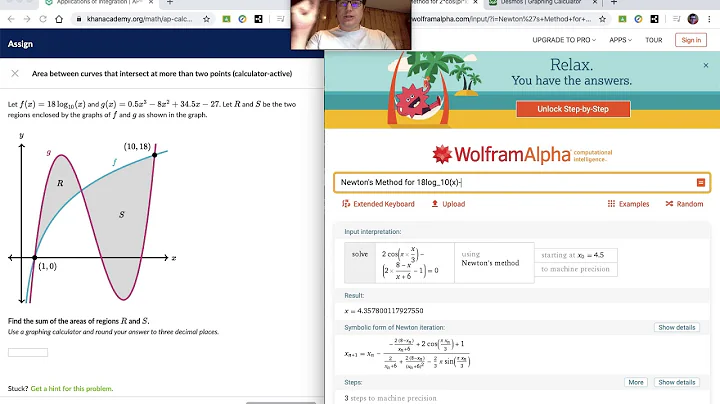Open Chrome menu three dots in right browser
The height and width of the screenshot is (404, 720).
click(x=709, y=19)
